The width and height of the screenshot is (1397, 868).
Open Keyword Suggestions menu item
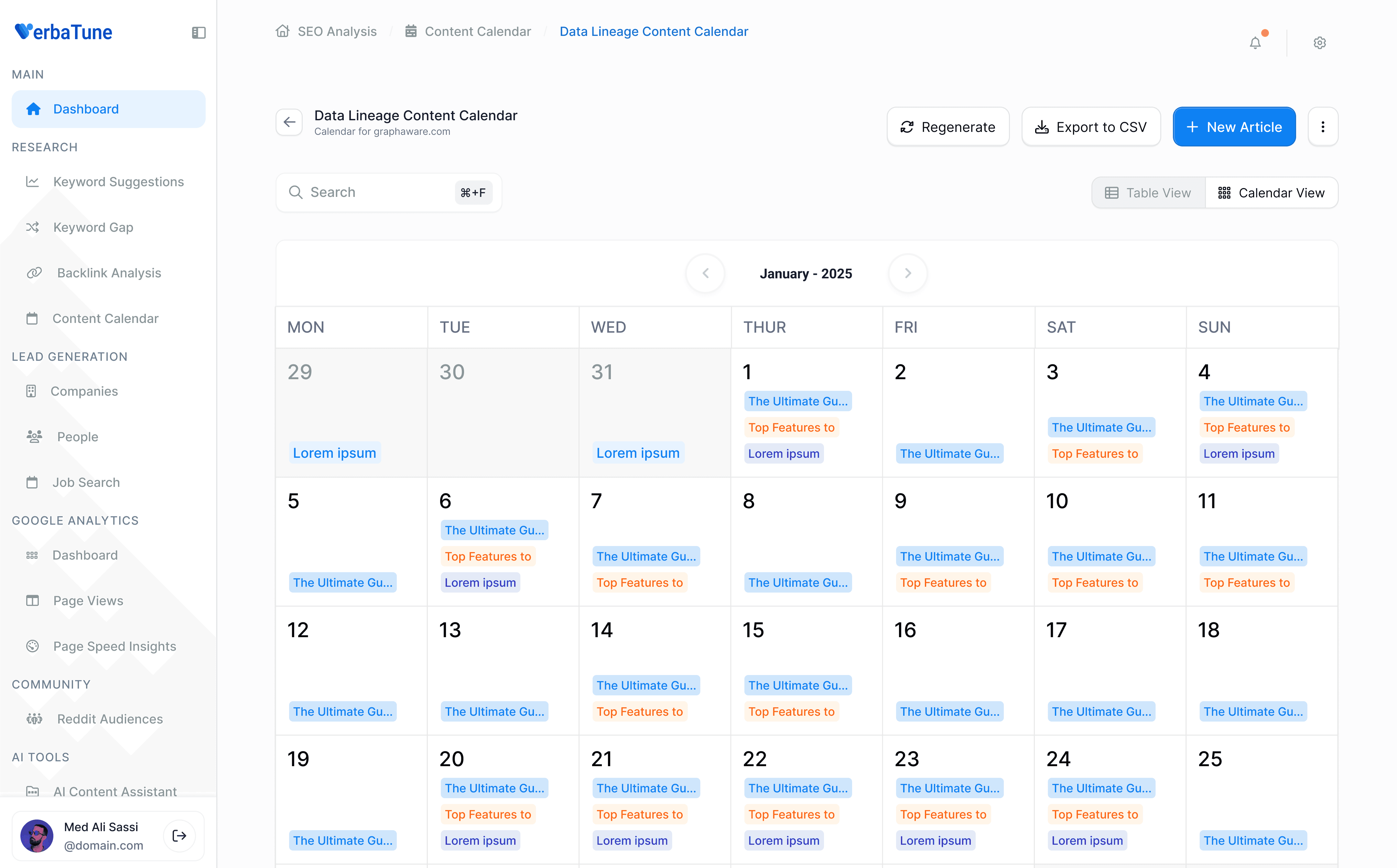tap(118, 181)
